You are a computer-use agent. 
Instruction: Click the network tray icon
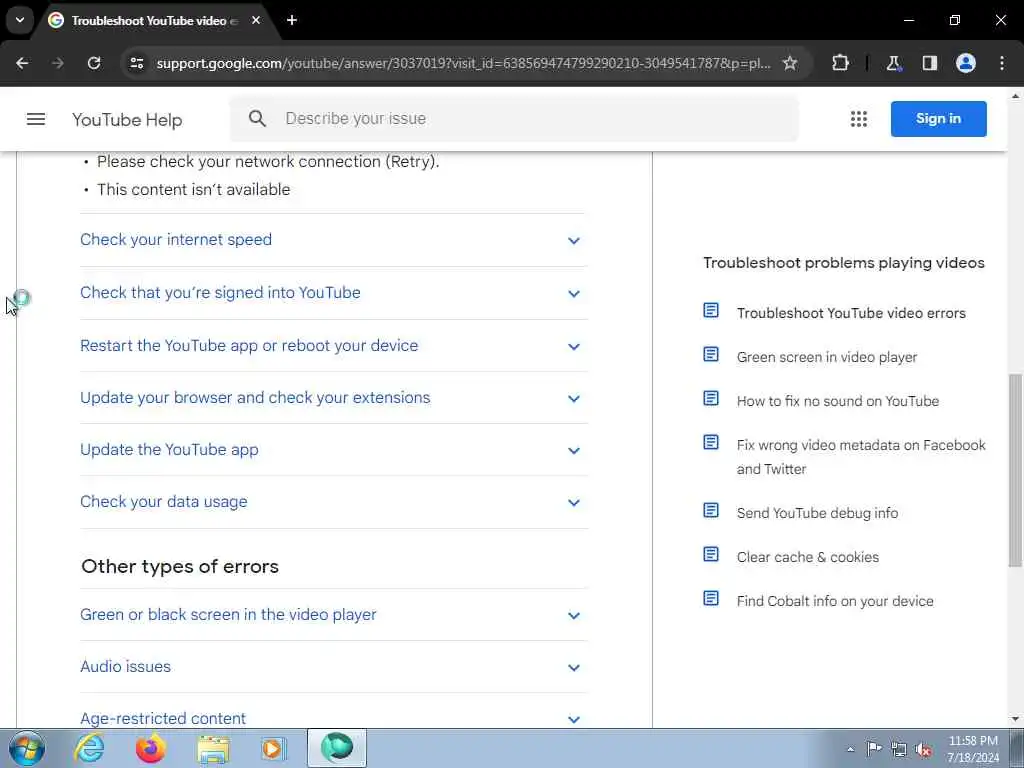[899, 749]
